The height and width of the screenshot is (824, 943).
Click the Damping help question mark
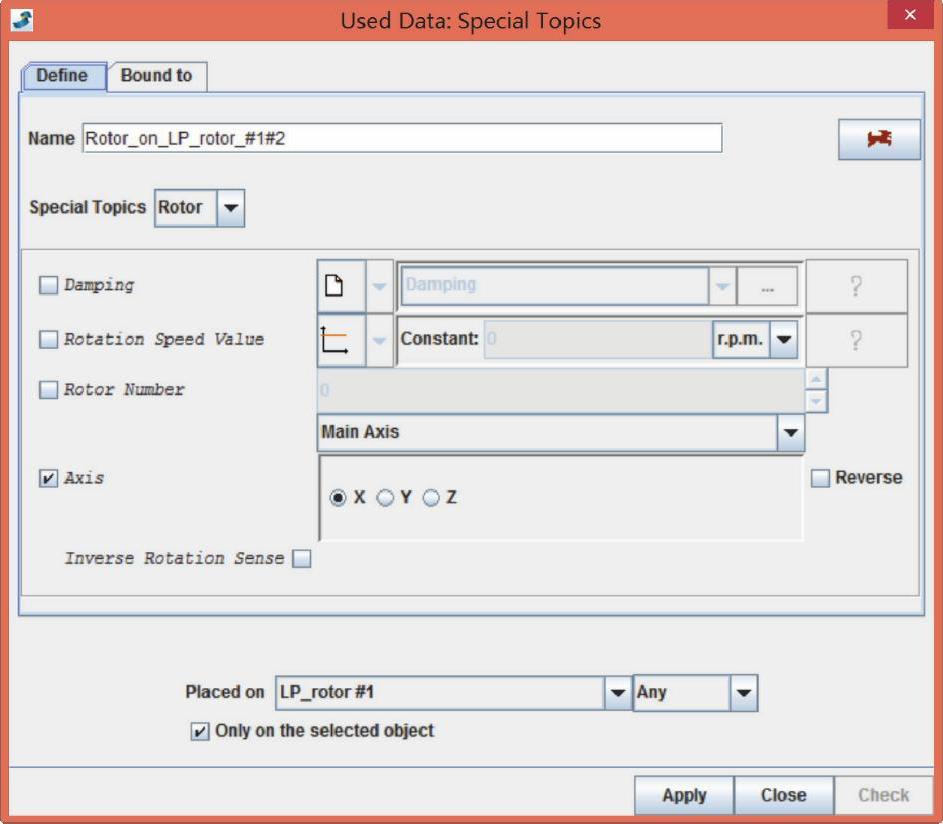coord(856,286)
